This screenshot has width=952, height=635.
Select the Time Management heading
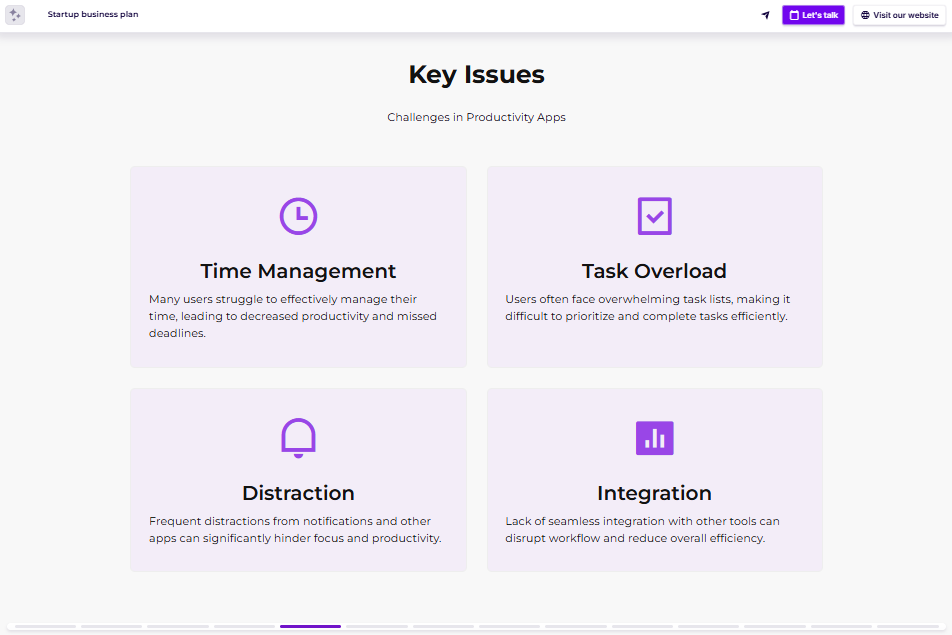pyautogui.click(x=298, y=271)
